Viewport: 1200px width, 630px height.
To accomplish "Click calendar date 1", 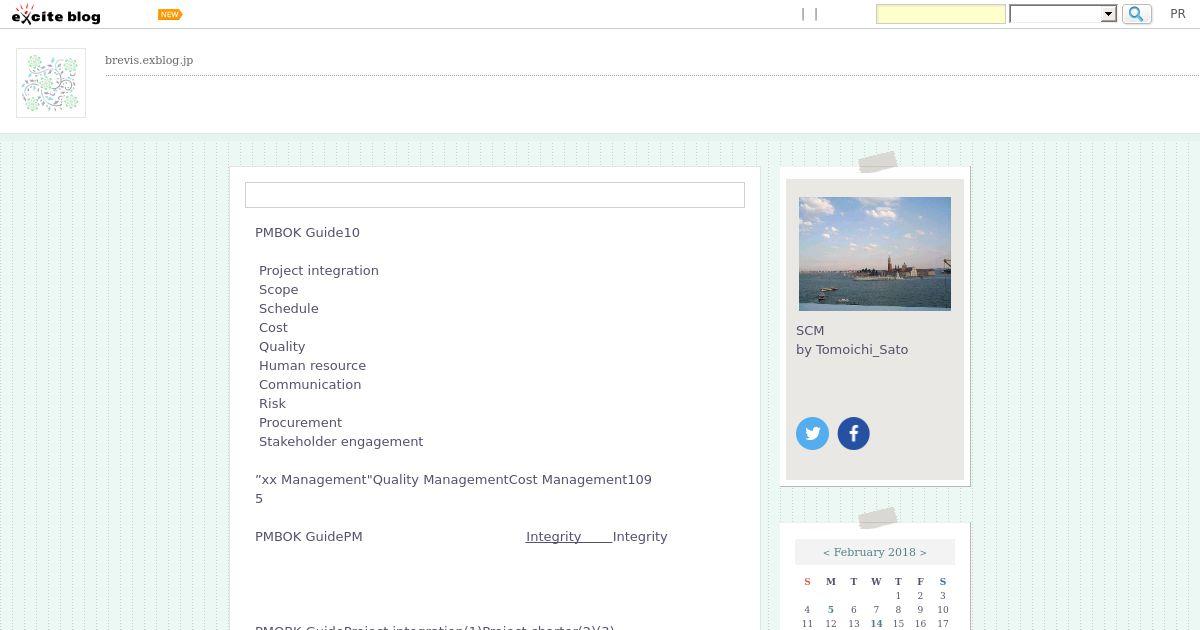I will click(898, 595).
